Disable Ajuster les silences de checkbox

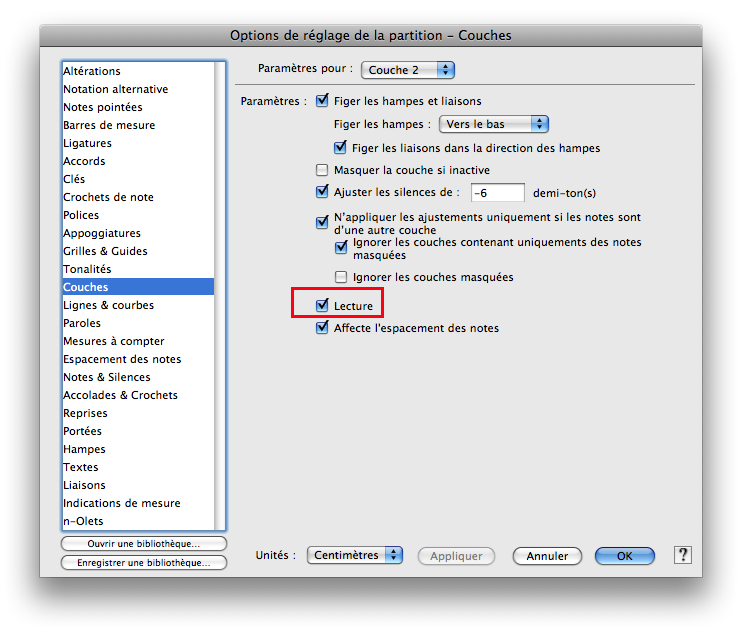click(x=322, y=192)
